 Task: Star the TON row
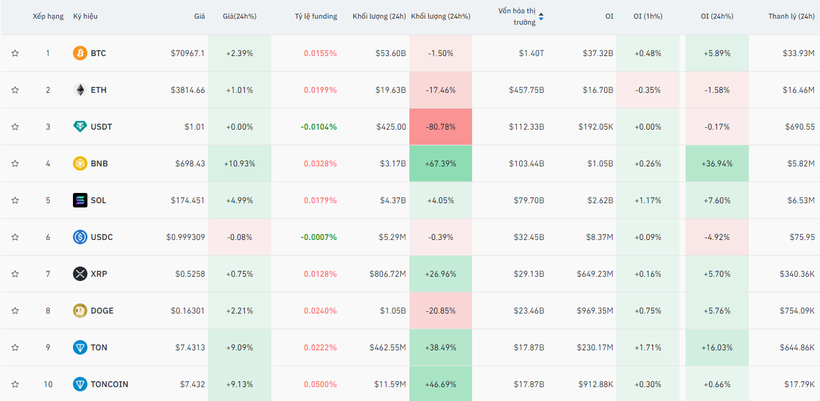click(15, 347)
